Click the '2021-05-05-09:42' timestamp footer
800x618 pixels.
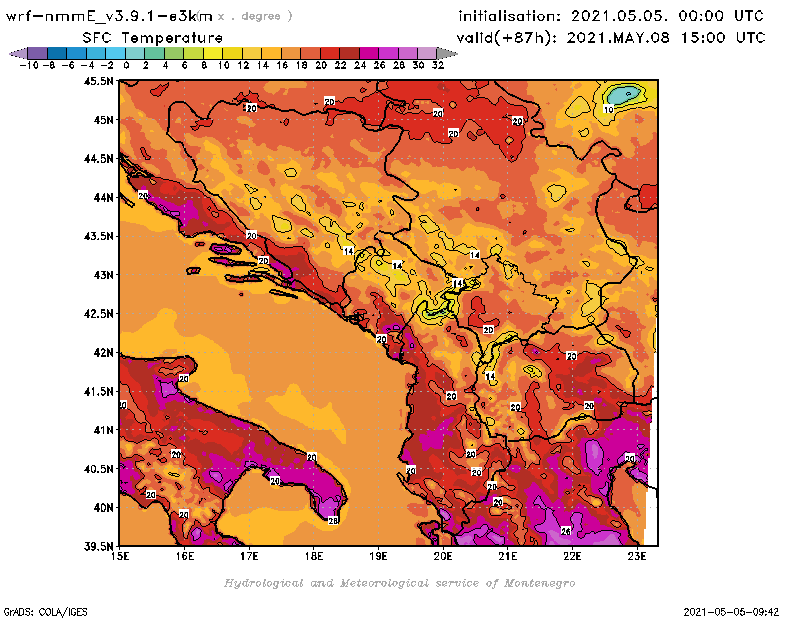point(731,612)
